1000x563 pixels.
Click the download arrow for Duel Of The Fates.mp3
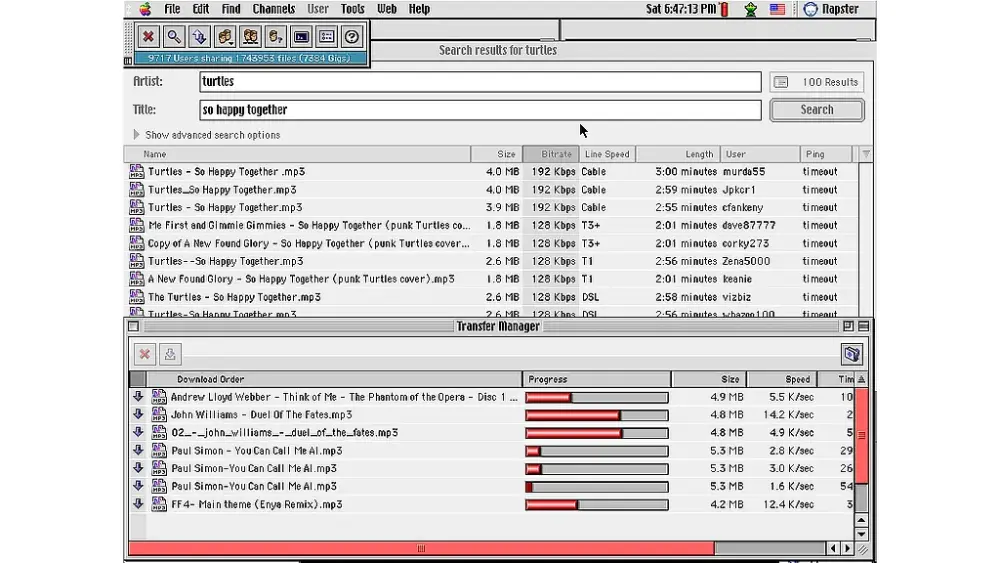138,414
